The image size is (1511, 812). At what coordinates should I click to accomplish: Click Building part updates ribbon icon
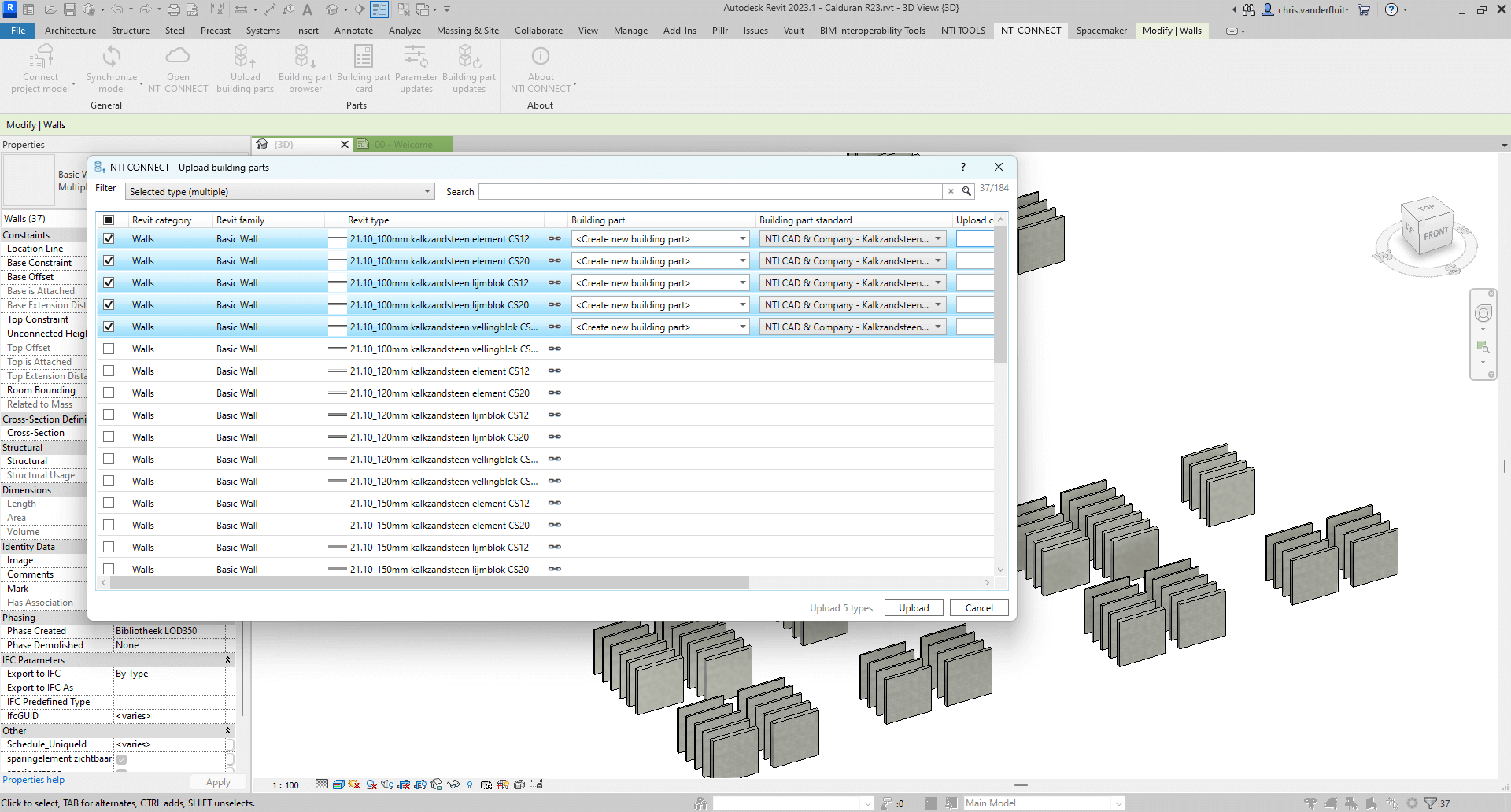[469, 57]
